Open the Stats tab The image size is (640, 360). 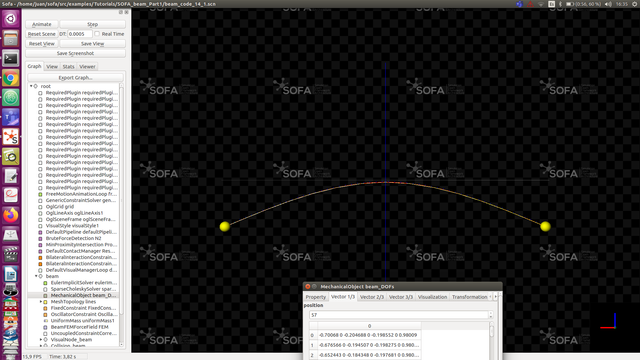(69, 67)
